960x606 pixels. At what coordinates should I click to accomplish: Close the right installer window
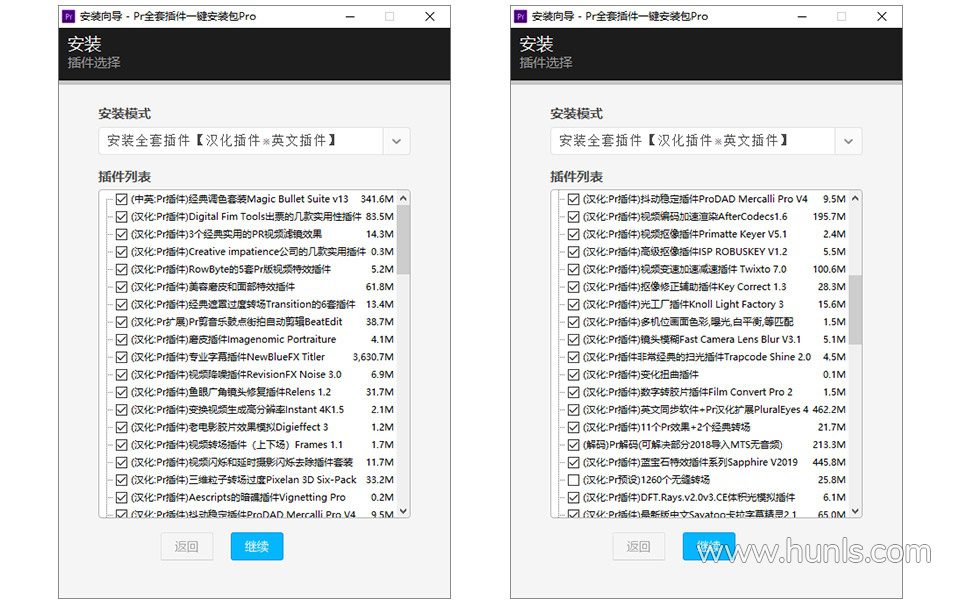tap(882, 17)
